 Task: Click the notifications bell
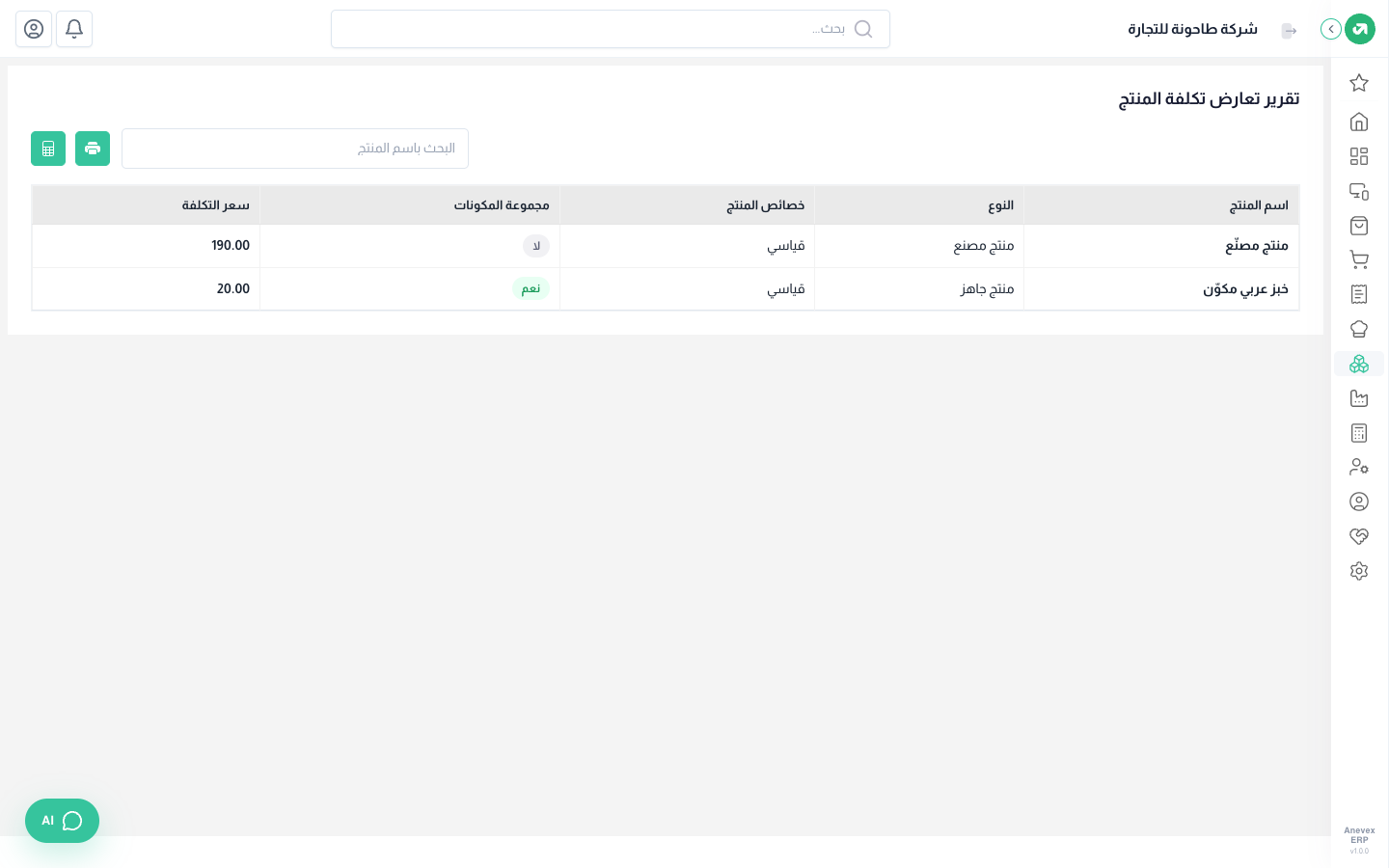[74, 29]
